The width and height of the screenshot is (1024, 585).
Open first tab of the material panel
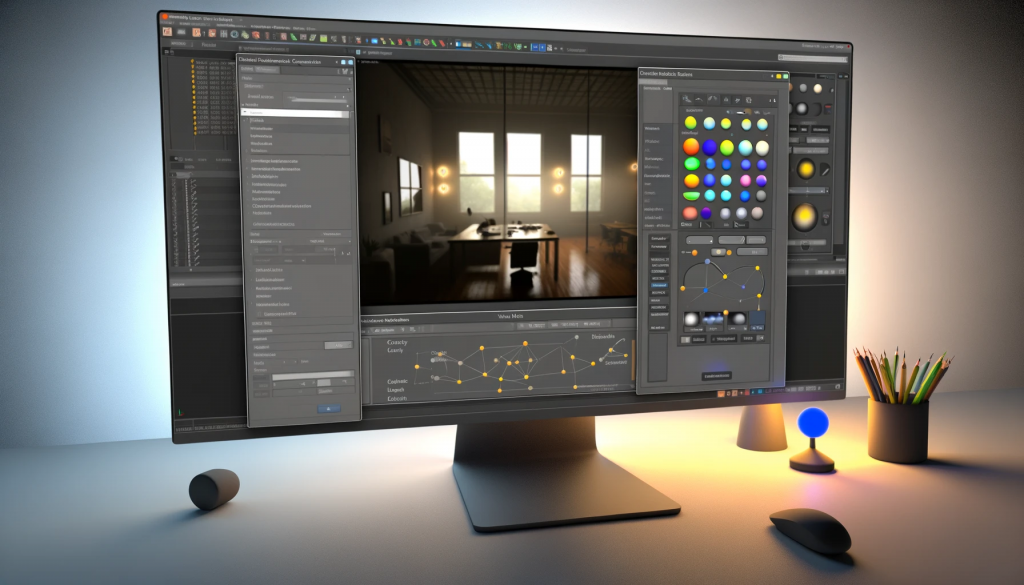coord(650,88)
